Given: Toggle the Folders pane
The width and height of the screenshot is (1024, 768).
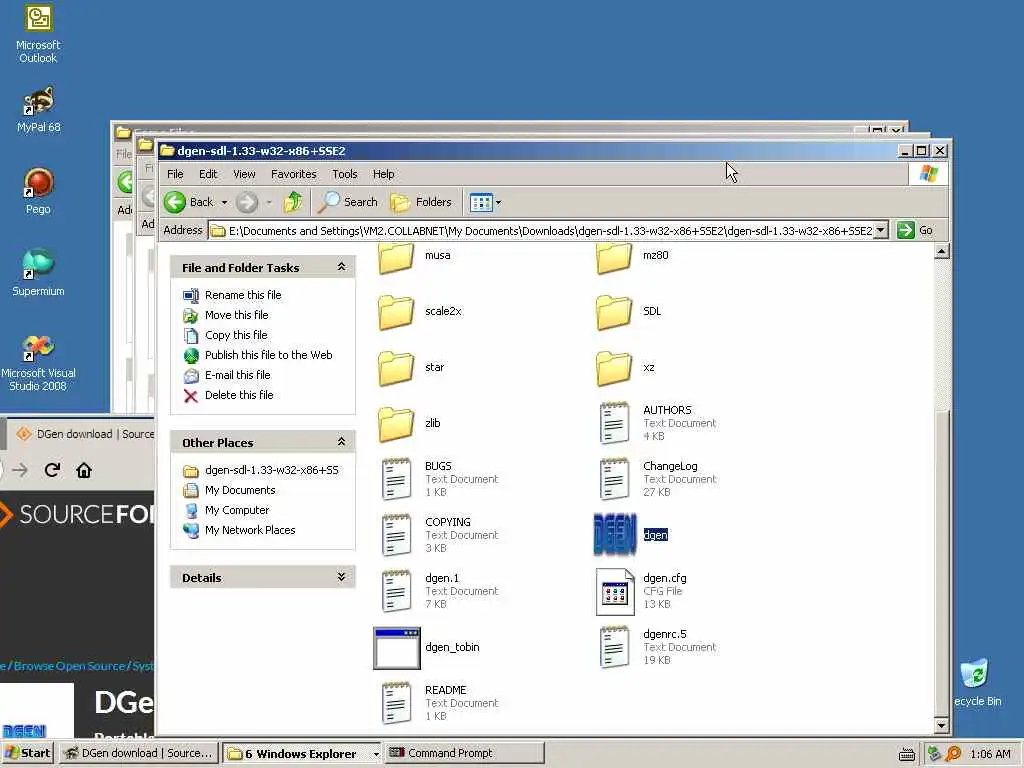Looking at the screenshot, I should (x=421, y=202).
